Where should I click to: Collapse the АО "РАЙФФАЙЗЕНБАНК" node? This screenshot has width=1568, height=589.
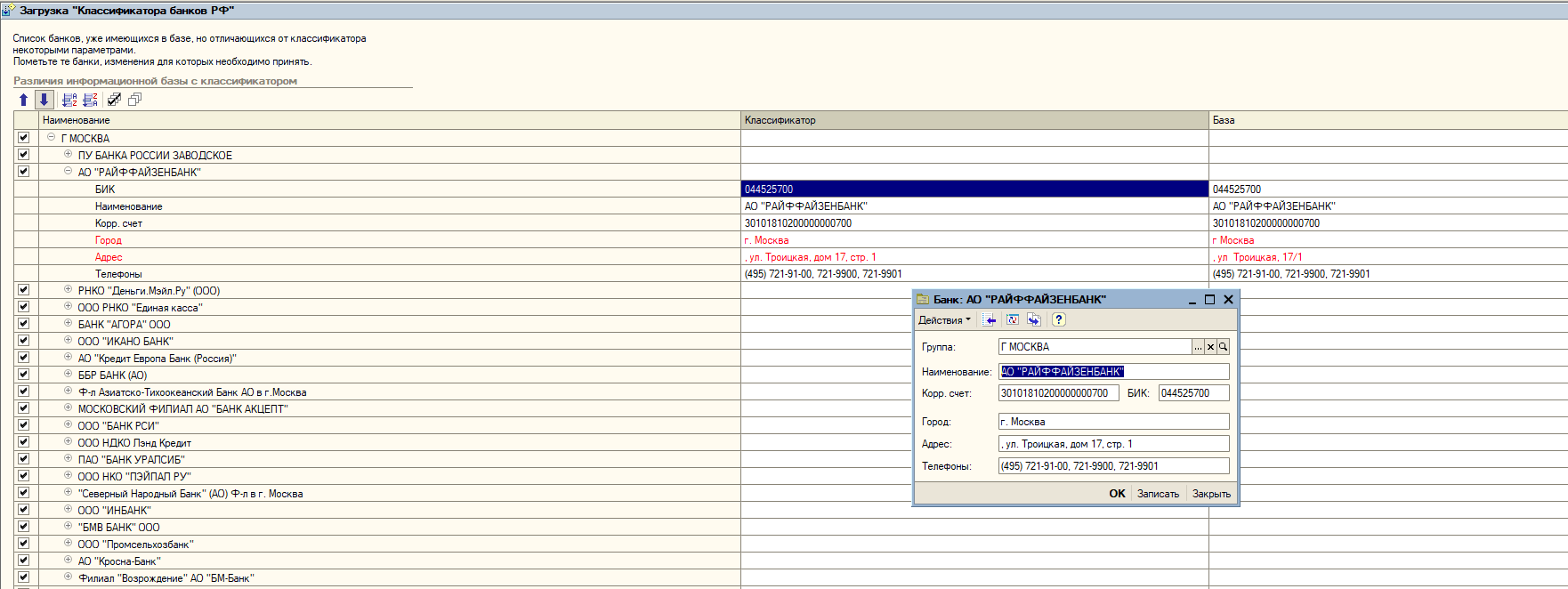click(x=68, y=171)
